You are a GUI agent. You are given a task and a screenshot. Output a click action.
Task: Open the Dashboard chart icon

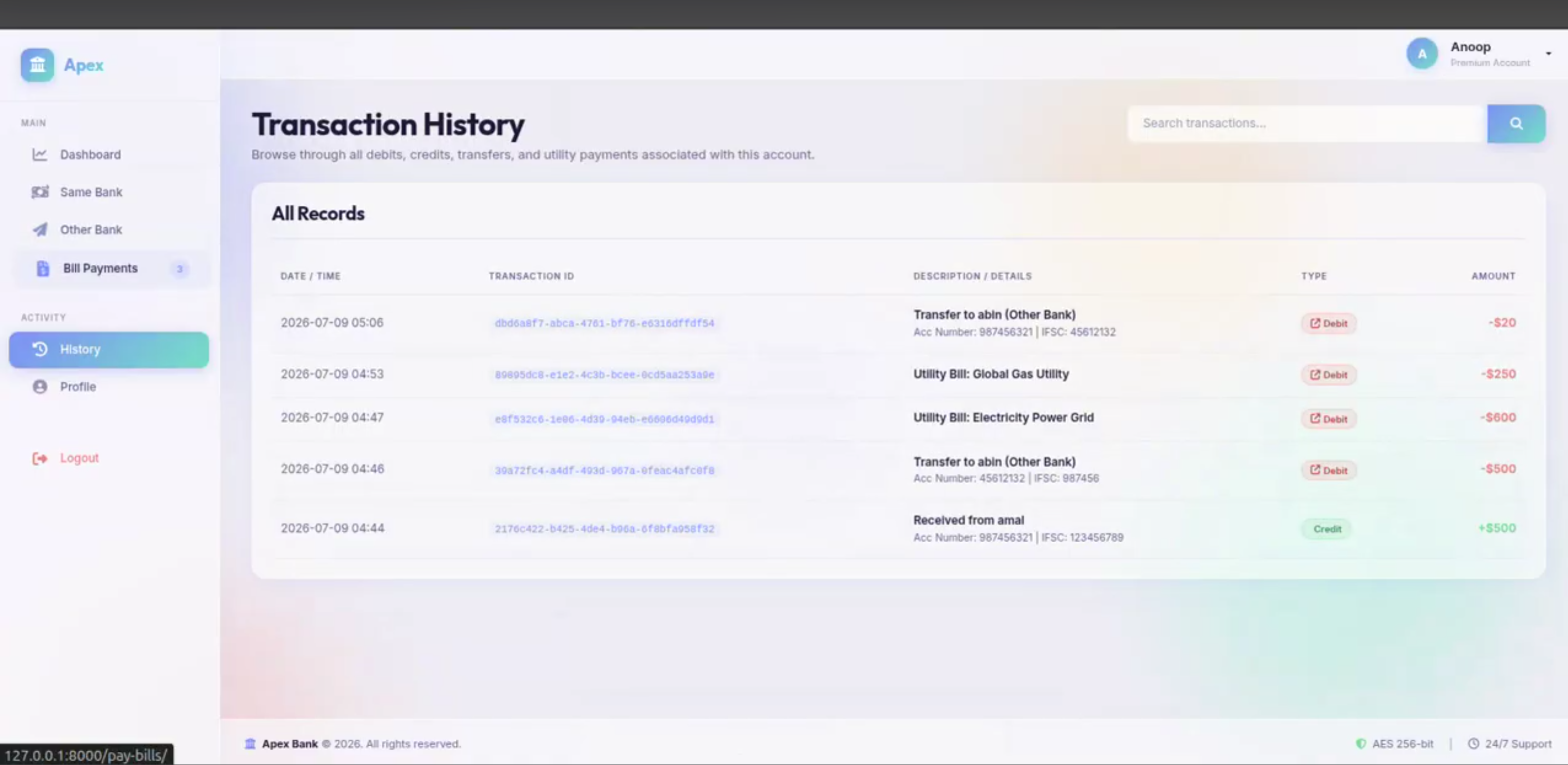39,154
